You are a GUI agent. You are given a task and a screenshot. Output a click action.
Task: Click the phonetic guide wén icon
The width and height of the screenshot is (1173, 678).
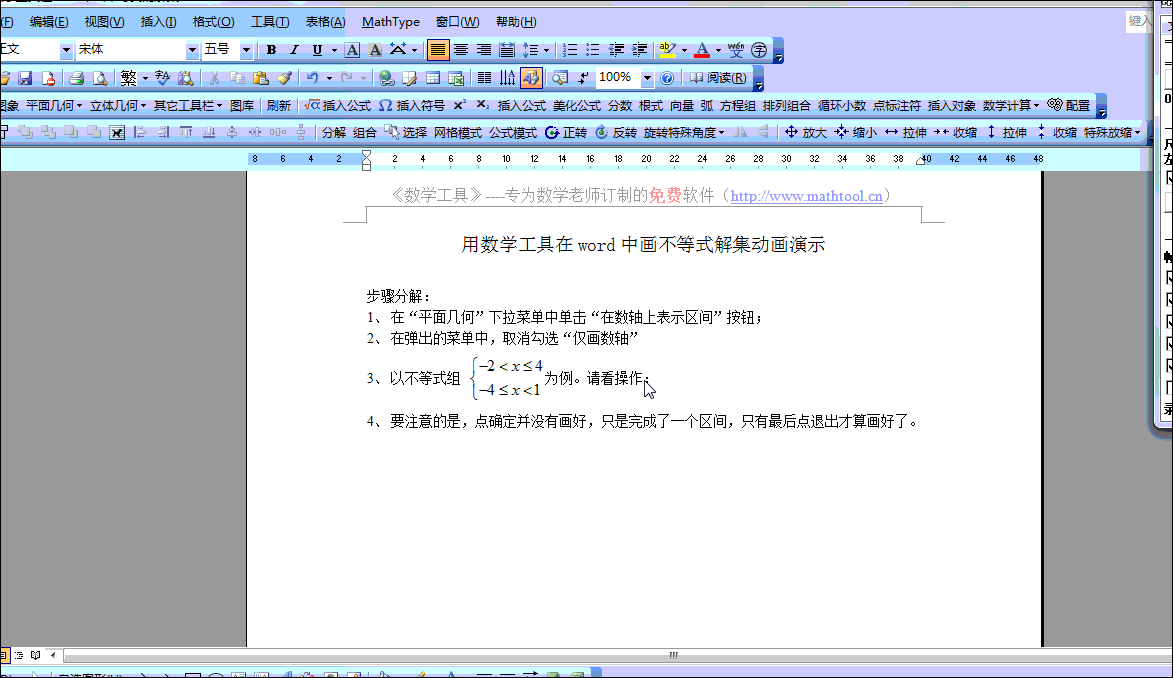point(736,50)
